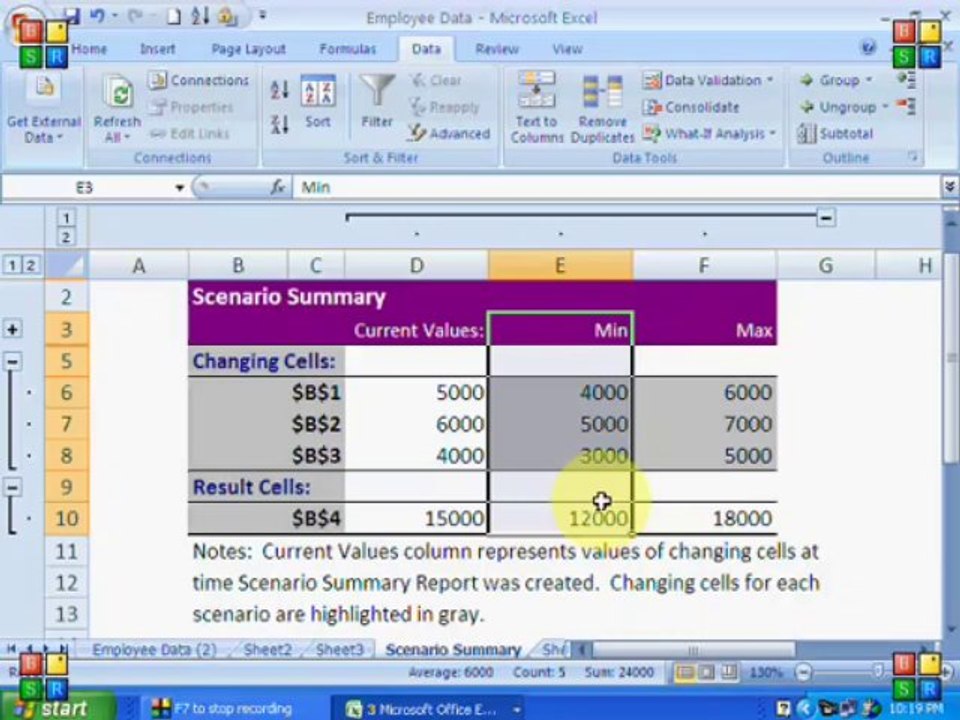Collapse column group minus button above G

pyautogui.click(x=826, y=217)
